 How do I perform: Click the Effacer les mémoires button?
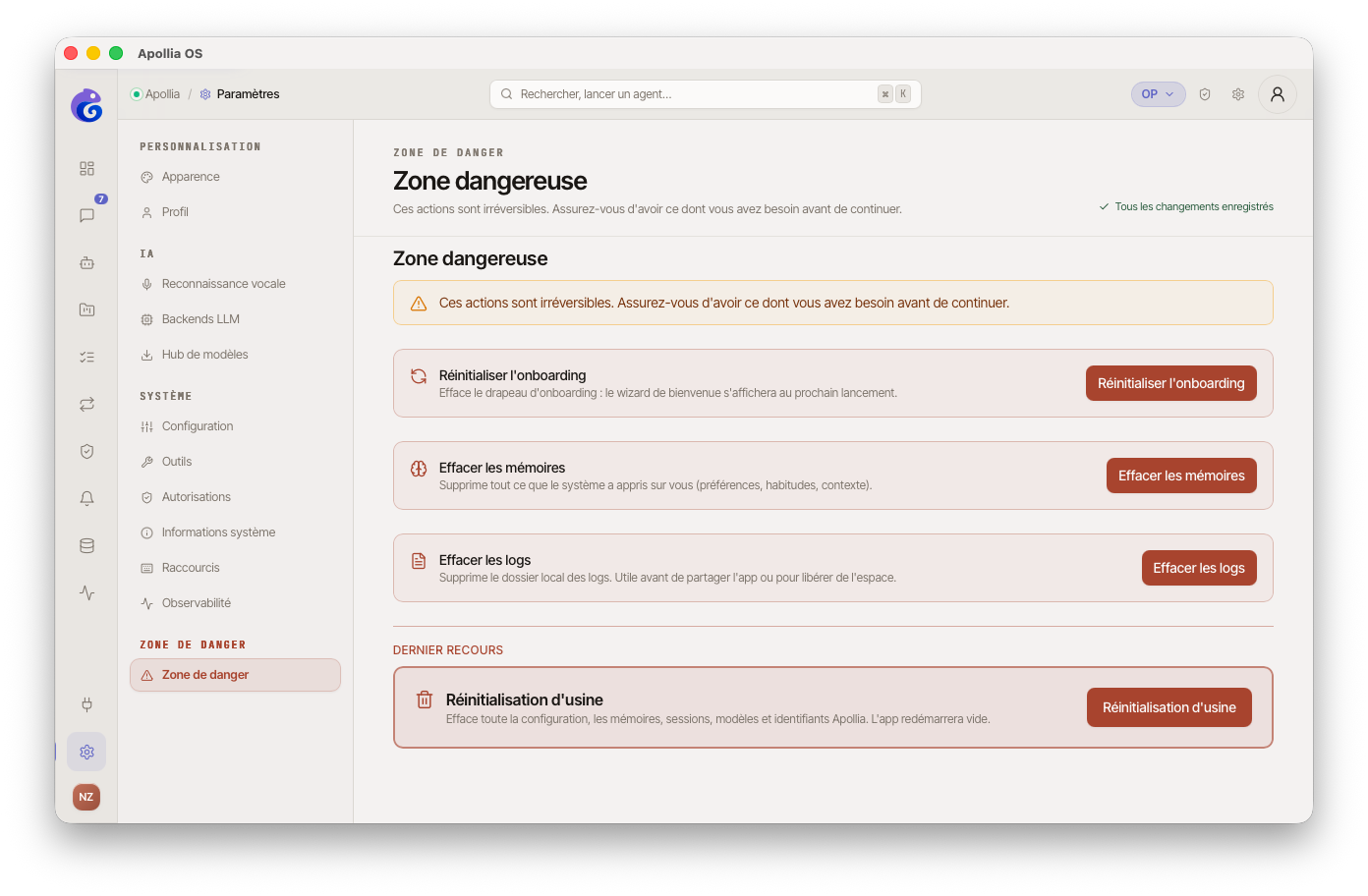click(1181, 476)
